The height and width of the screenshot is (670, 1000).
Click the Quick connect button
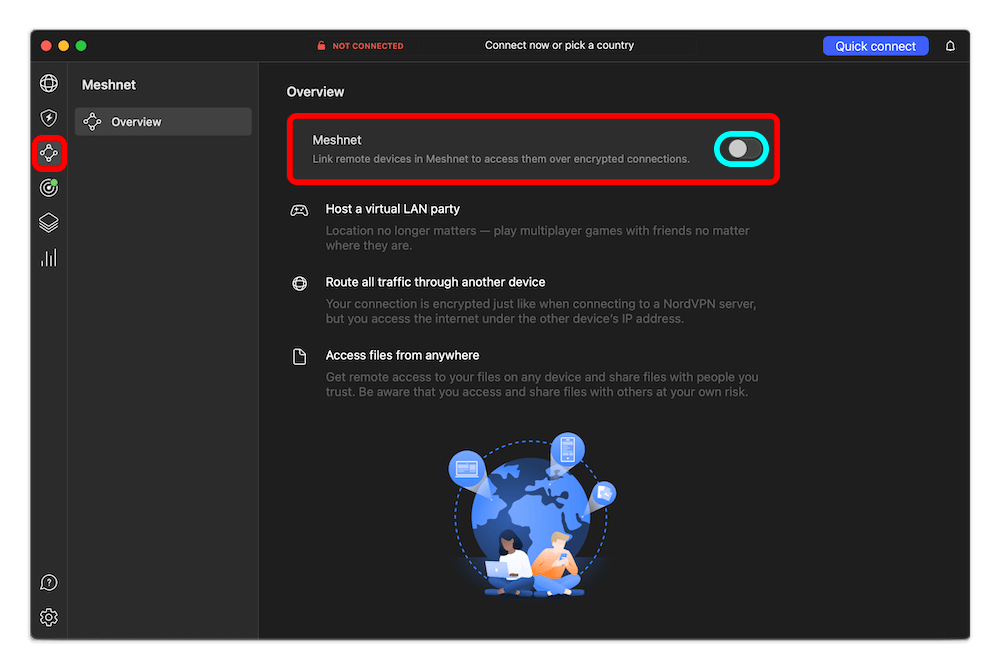coord(875,46)
